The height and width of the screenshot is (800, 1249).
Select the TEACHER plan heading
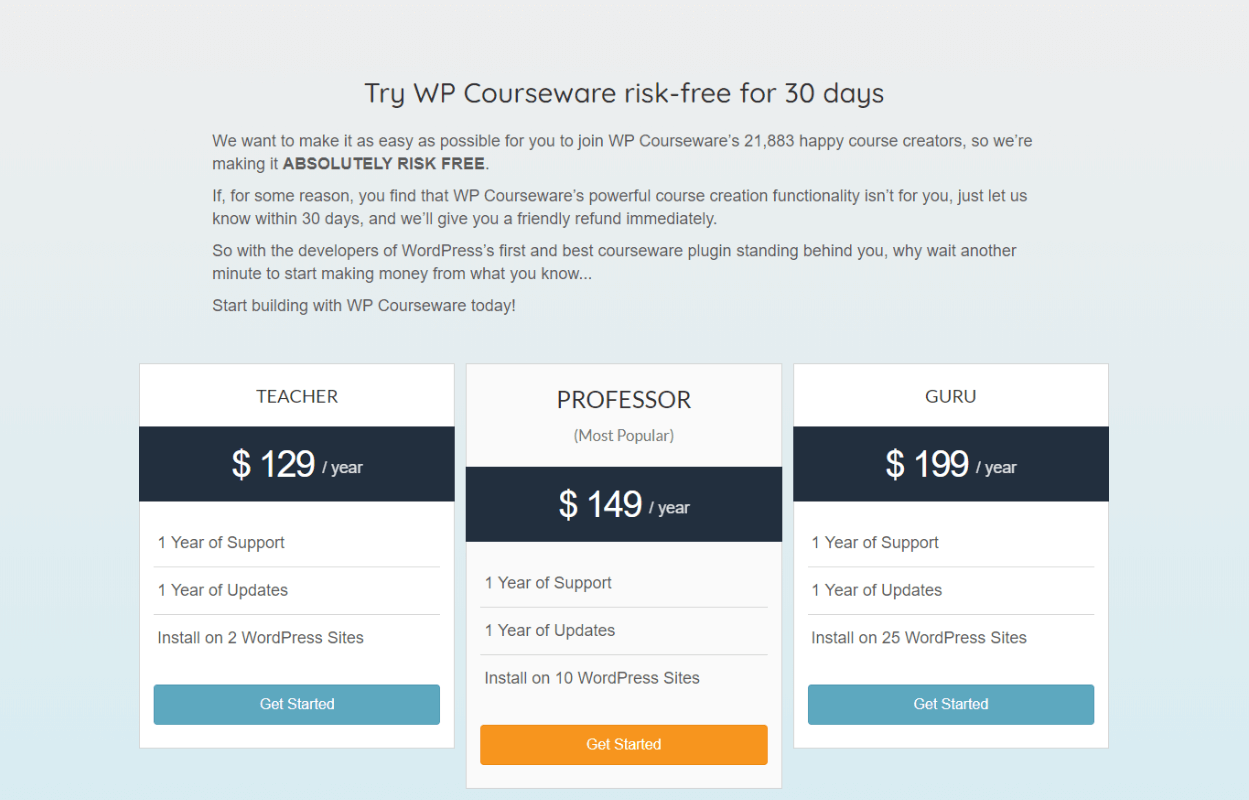[x=297, y=396]
